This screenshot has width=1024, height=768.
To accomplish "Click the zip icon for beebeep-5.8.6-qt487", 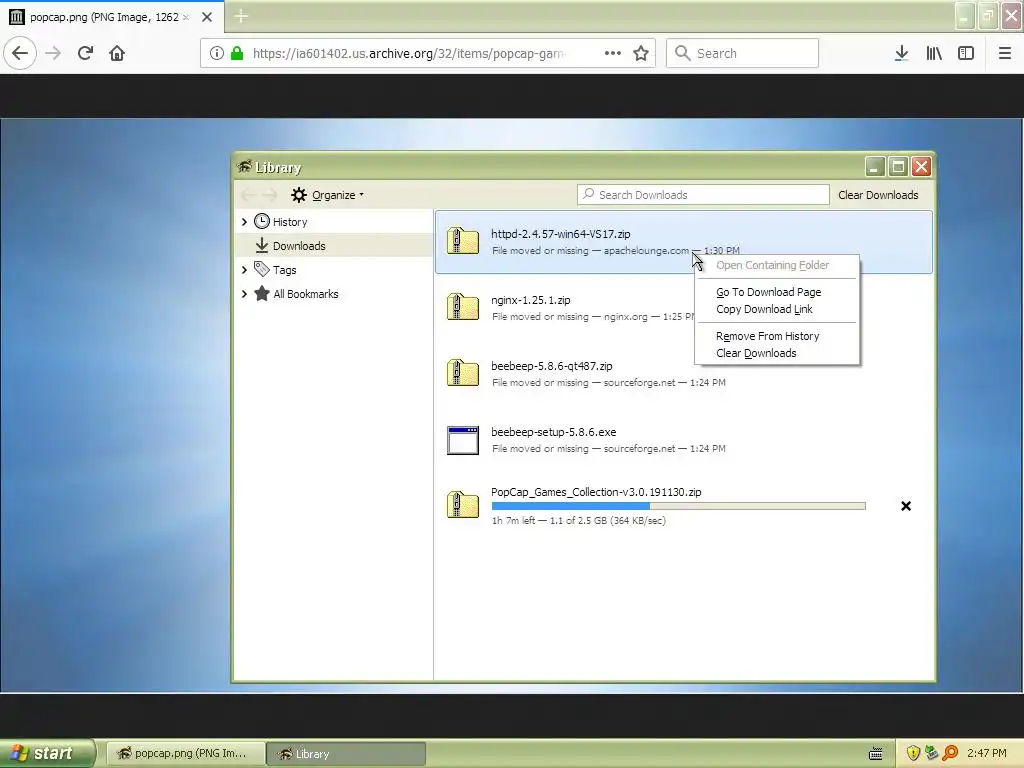I will tap(463, 373).
